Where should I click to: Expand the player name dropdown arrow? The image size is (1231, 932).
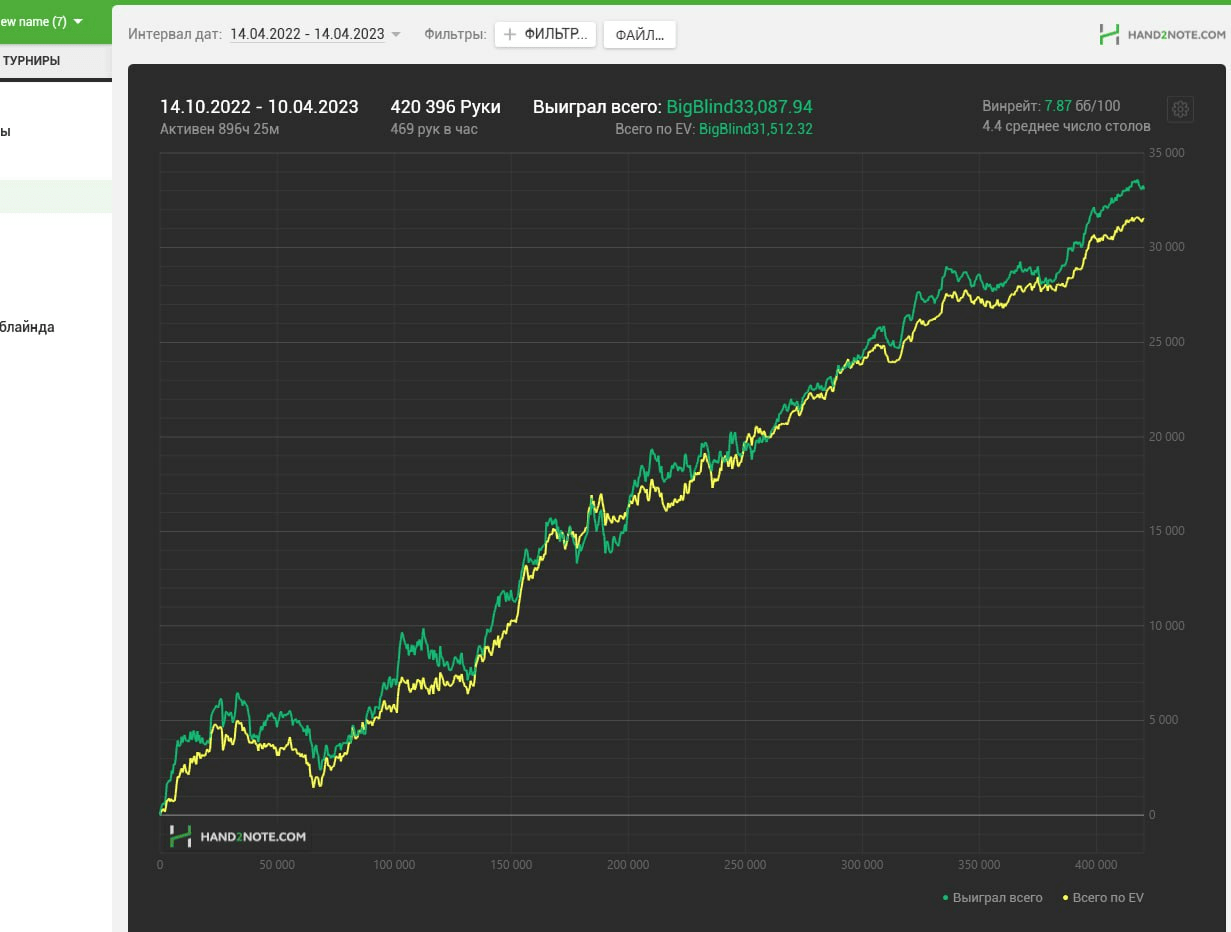point(78,21)
